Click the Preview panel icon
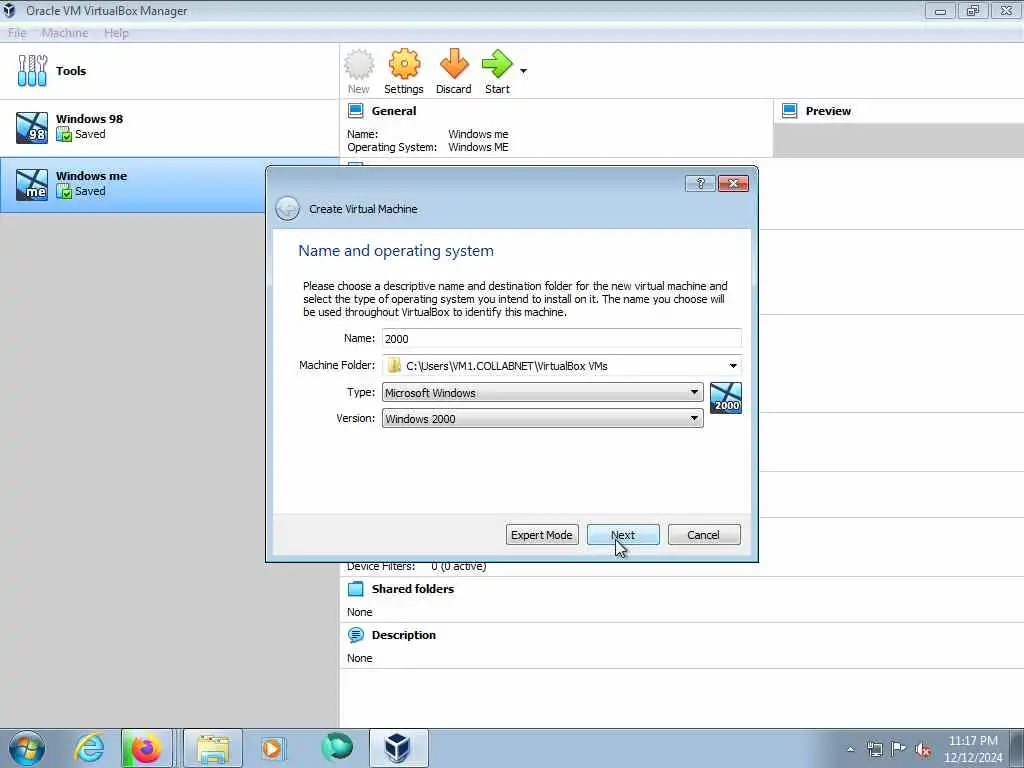Image resolution: width=1024 pixels, height=768 pixels. (x=790, y=111)
